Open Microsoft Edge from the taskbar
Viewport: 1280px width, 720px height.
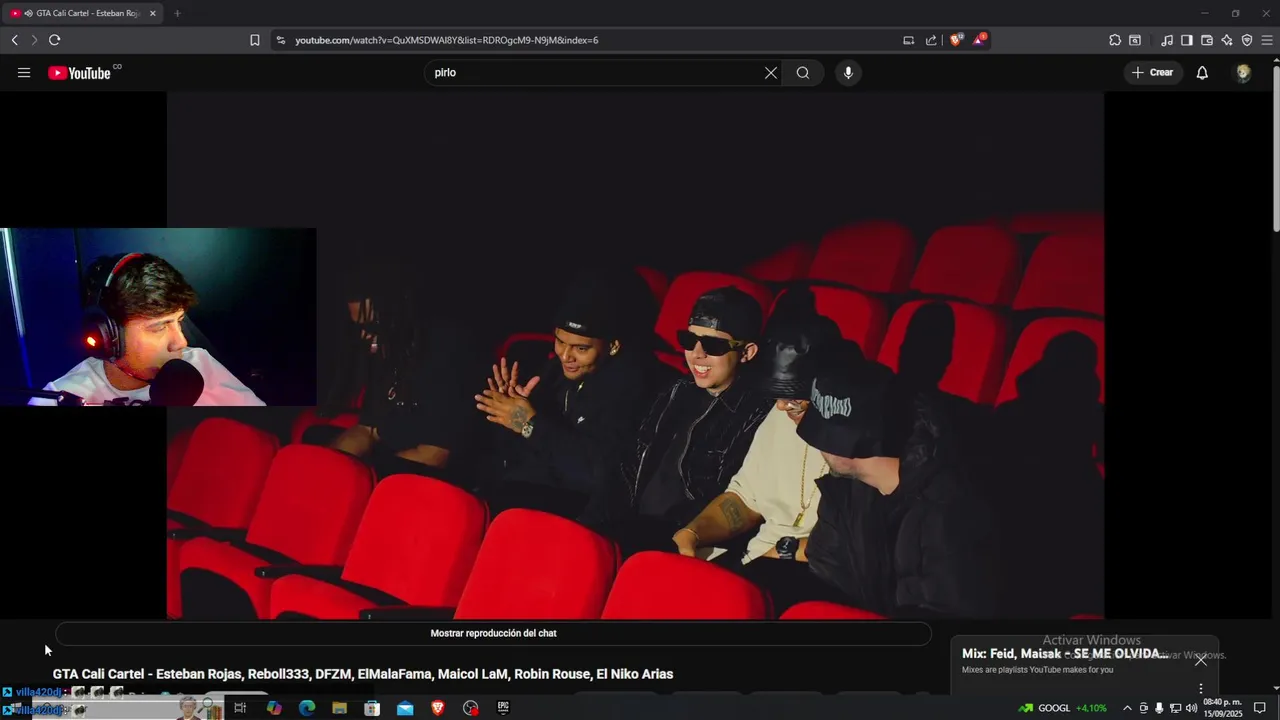307,708
